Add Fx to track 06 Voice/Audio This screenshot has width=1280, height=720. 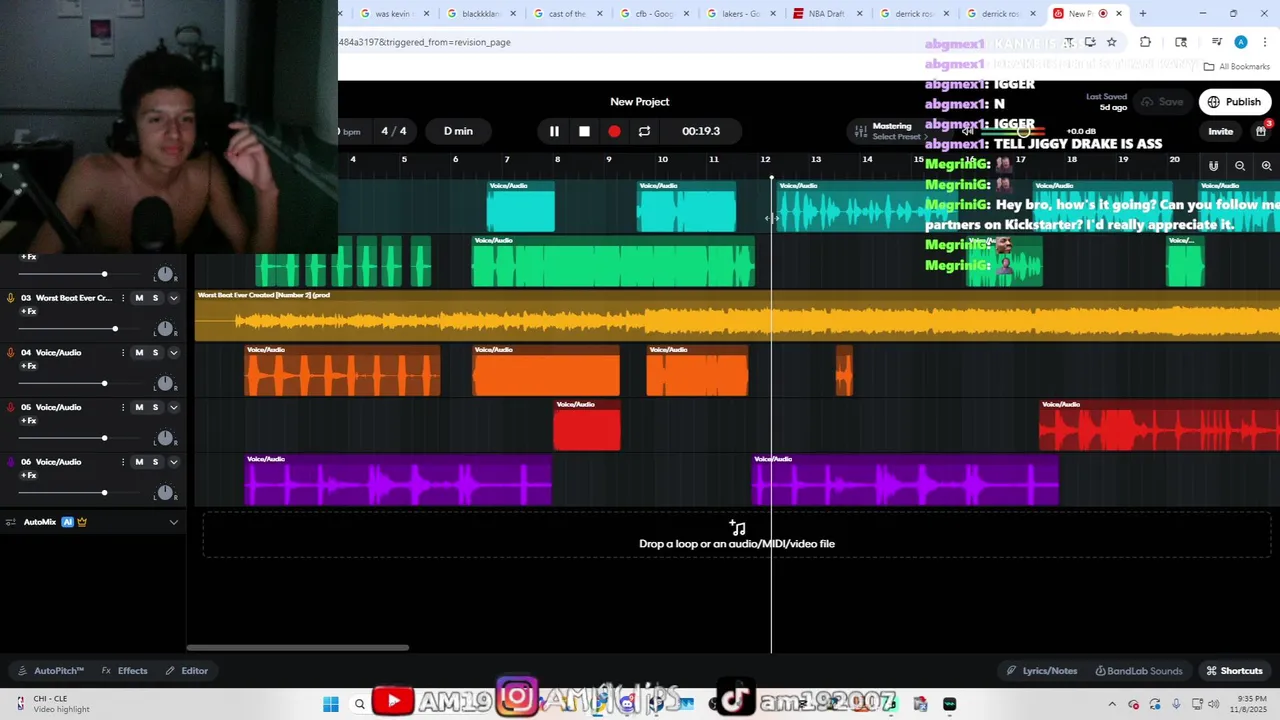29,475
